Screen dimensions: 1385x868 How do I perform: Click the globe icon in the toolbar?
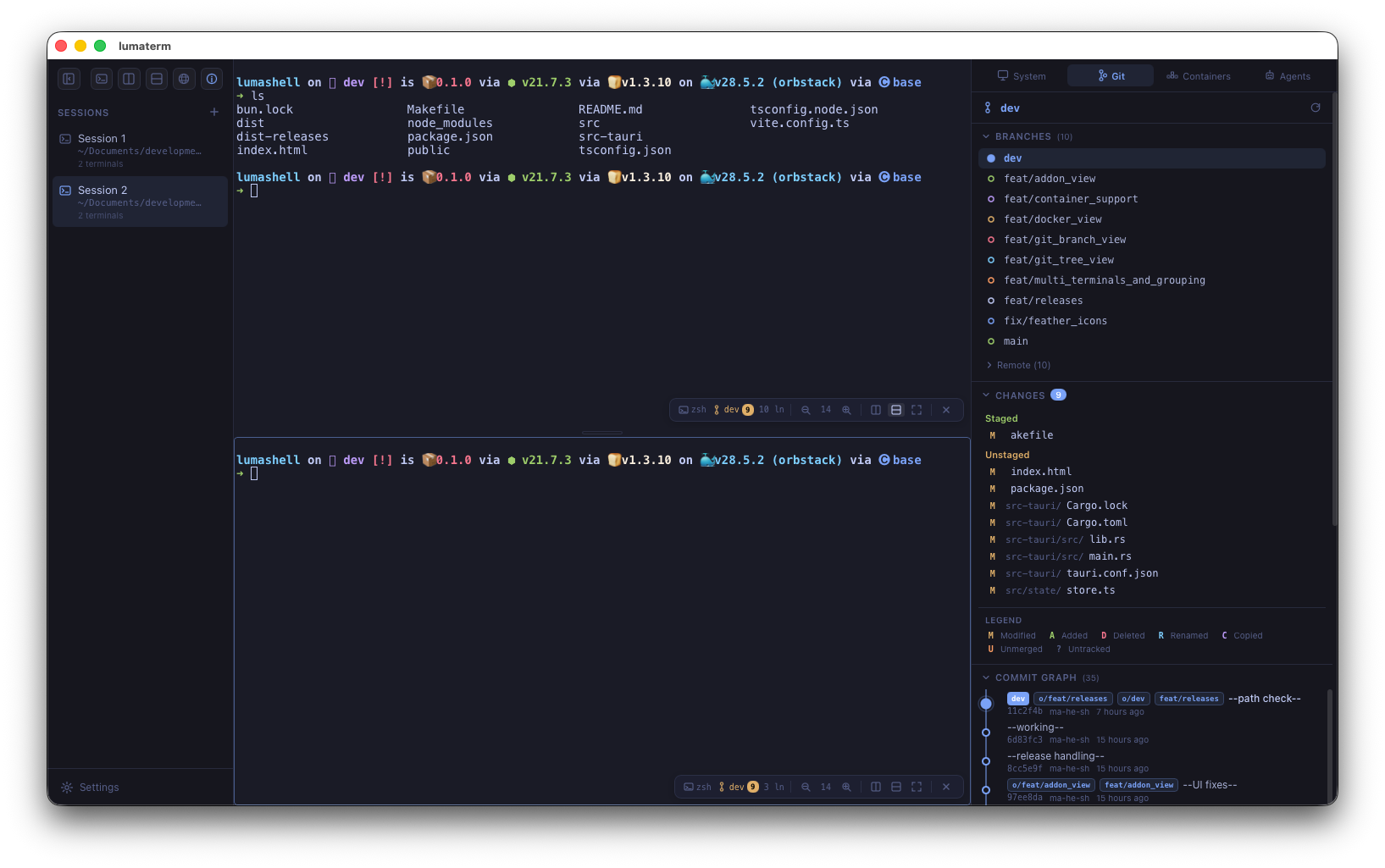coord(184,78)
